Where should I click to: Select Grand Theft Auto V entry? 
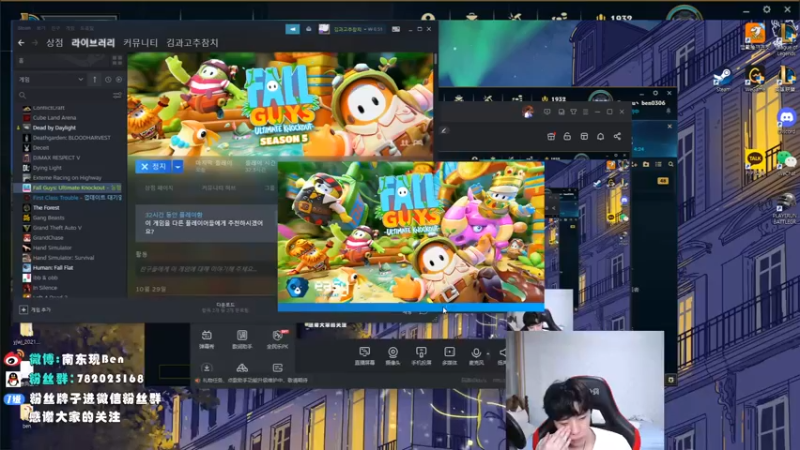click(x=57, y=228)
